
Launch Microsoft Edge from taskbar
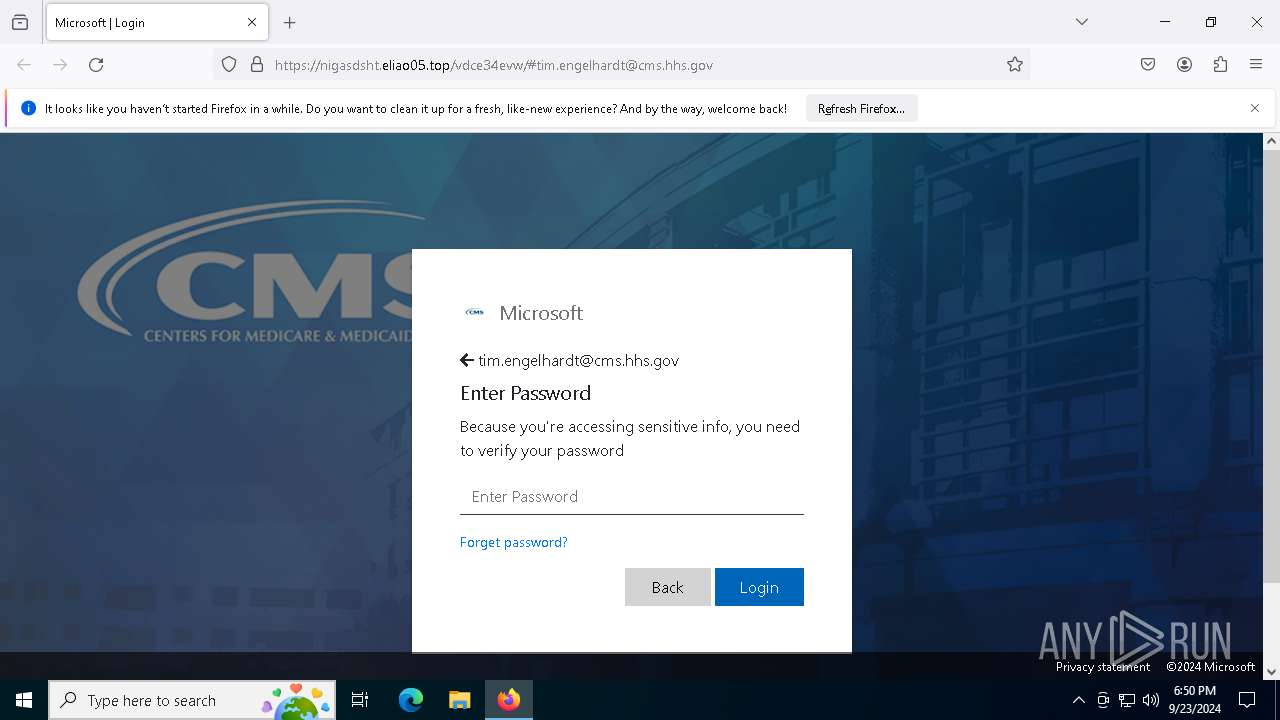pos(411,700)
